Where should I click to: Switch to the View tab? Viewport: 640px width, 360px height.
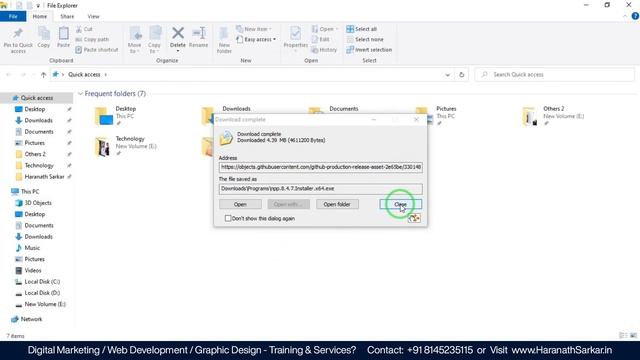click(93, 16)
